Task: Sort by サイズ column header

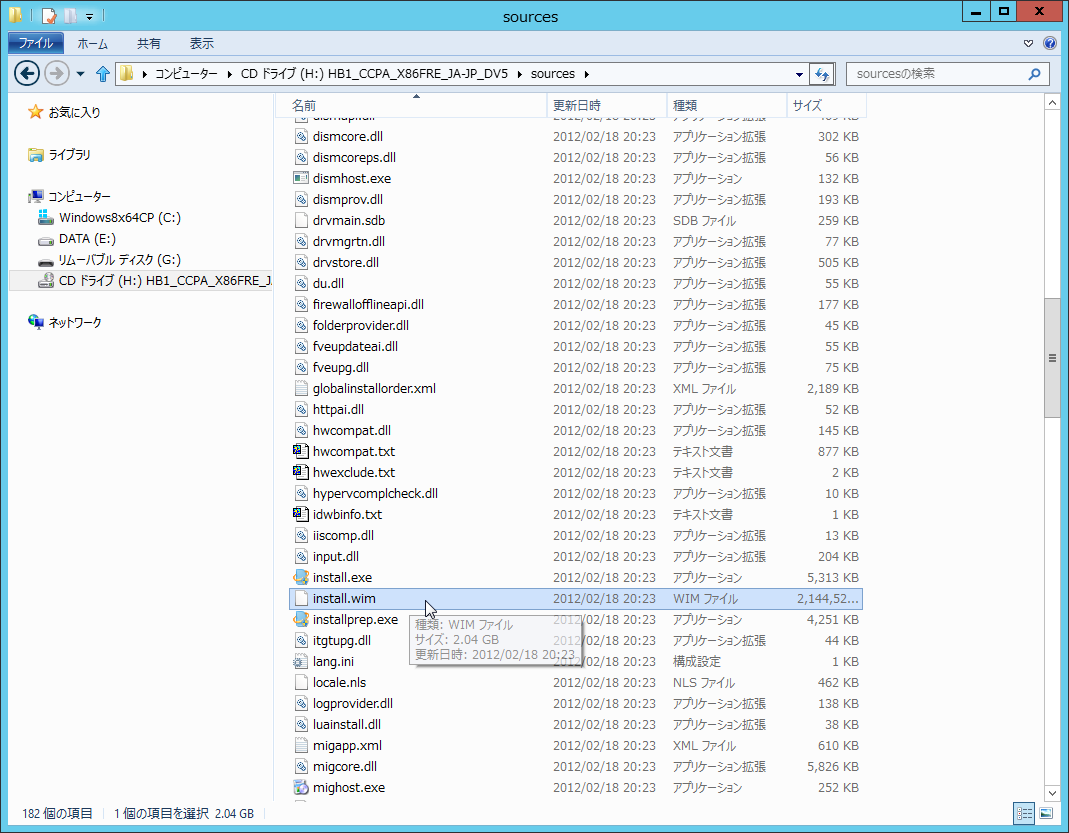Action: [826, 106]
